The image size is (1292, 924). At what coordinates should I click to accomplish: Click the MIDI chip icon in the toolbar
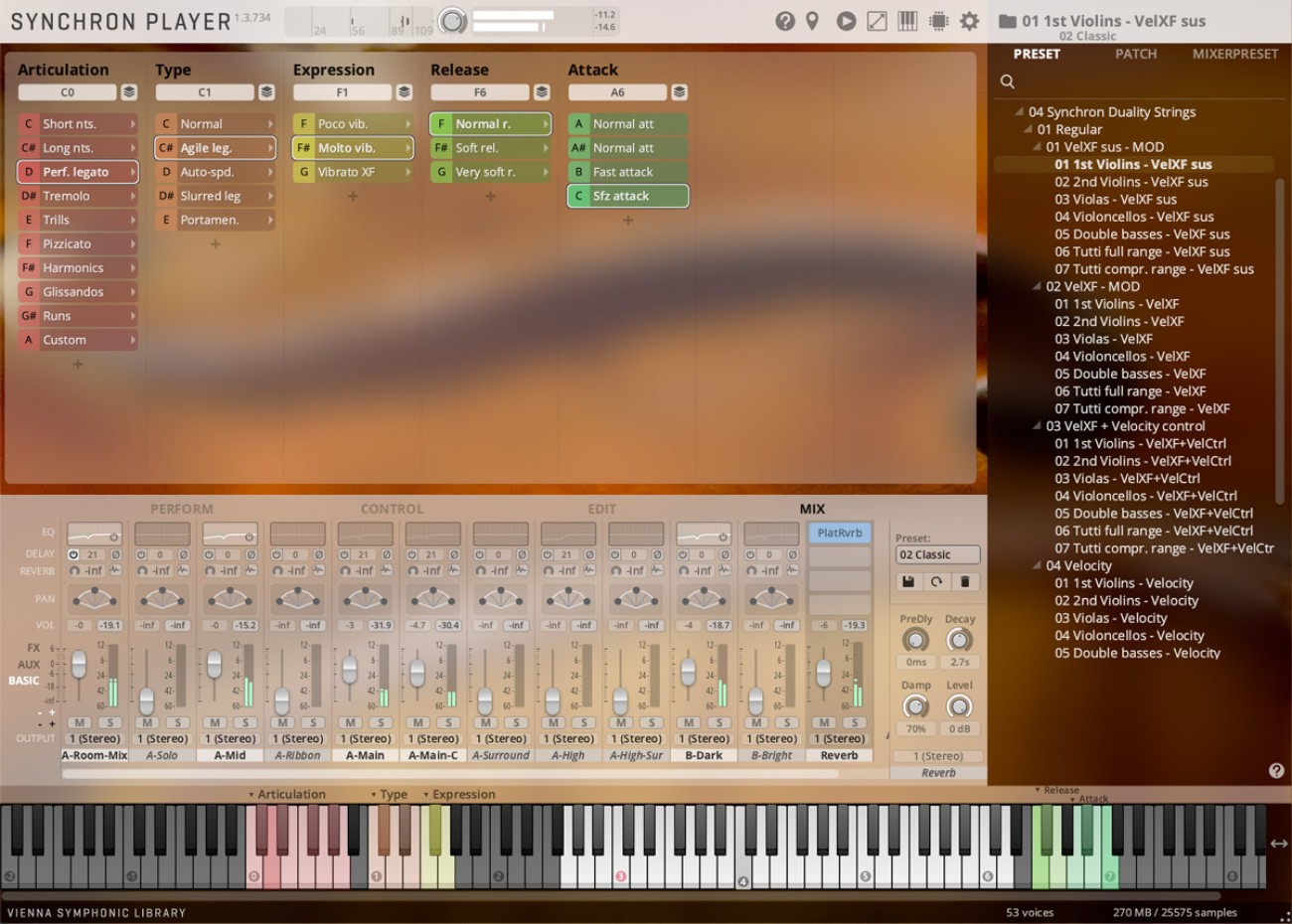click(936, 20)
